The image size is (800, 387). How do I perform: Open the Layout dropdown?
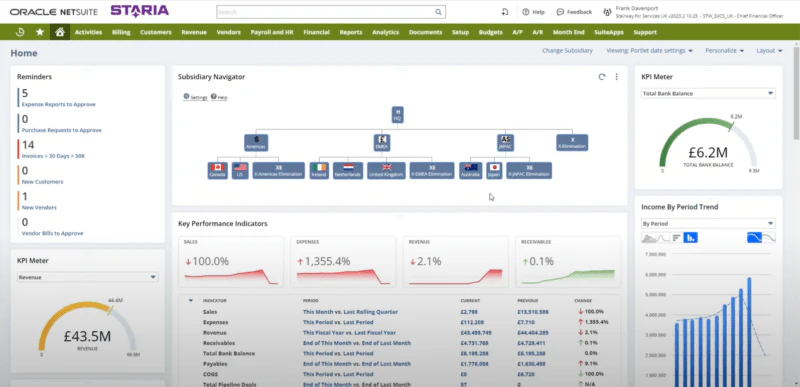pos(769,51)
